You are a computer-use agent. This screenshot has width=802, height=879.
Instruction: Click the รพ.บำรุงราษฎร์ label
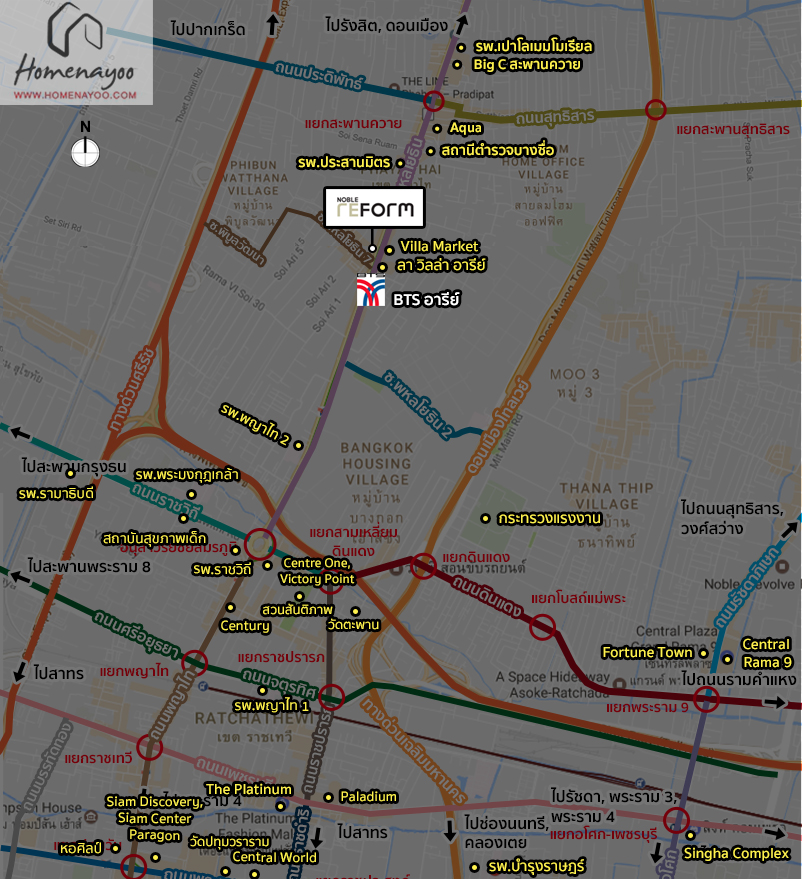(x=536, y=867)
